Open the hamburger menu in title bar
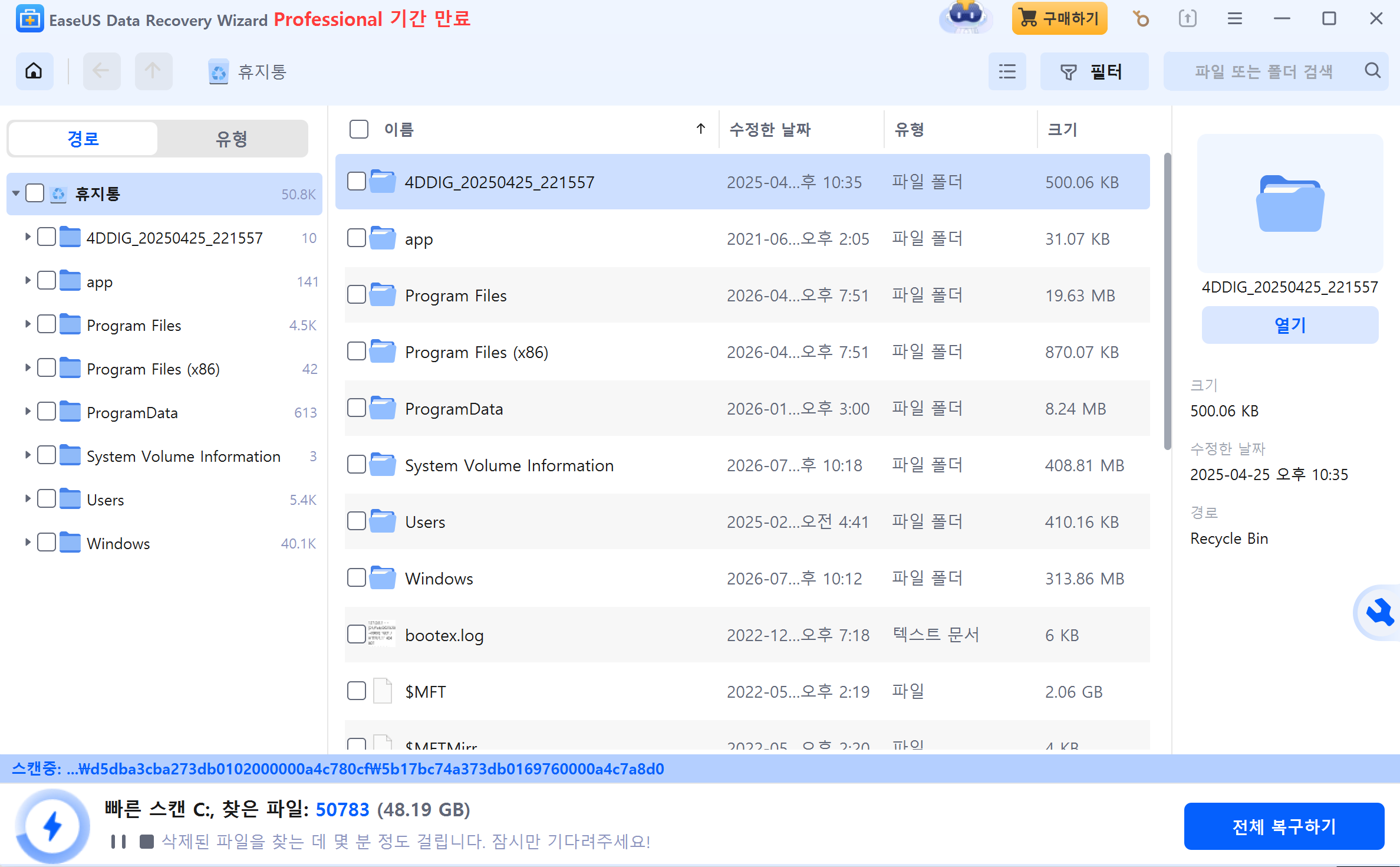The width and height of the screenshot is (1400, 867). click(x=1235, y=19)
